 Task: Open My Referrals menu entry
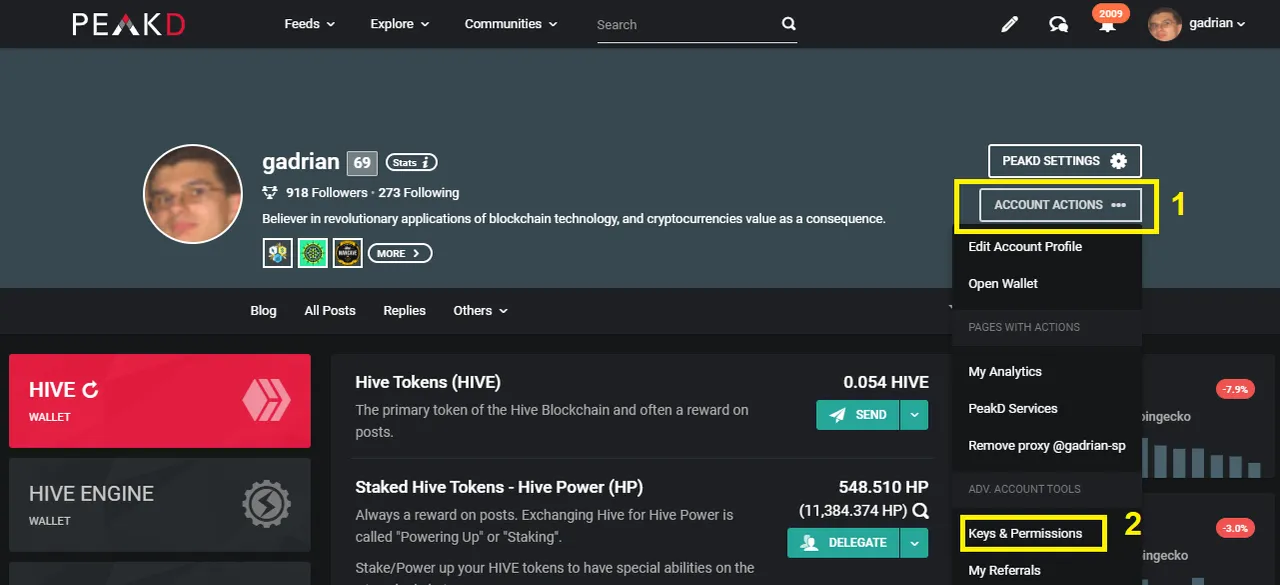tap(1004, 571)
